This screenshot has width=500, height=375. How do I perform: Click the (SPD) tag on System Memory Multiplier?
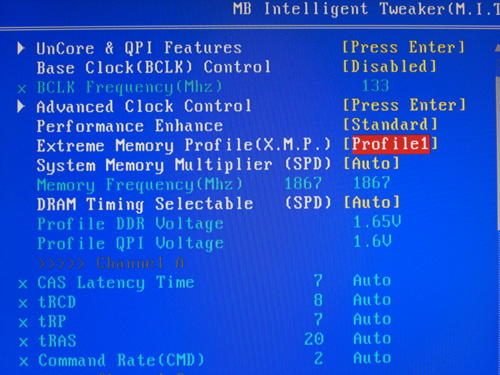[x=308, y=164]
